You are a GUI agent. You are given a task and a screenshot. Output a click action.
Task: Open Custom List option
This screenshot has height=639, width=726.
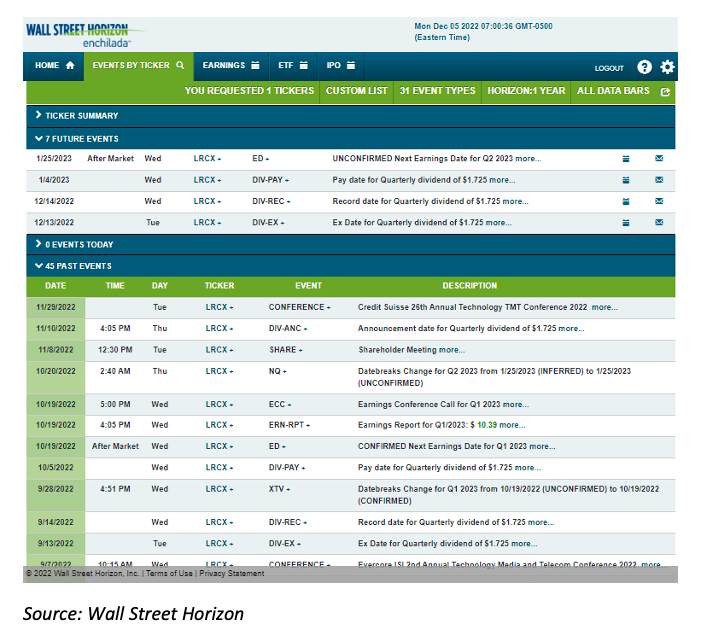tap(357, 91)
